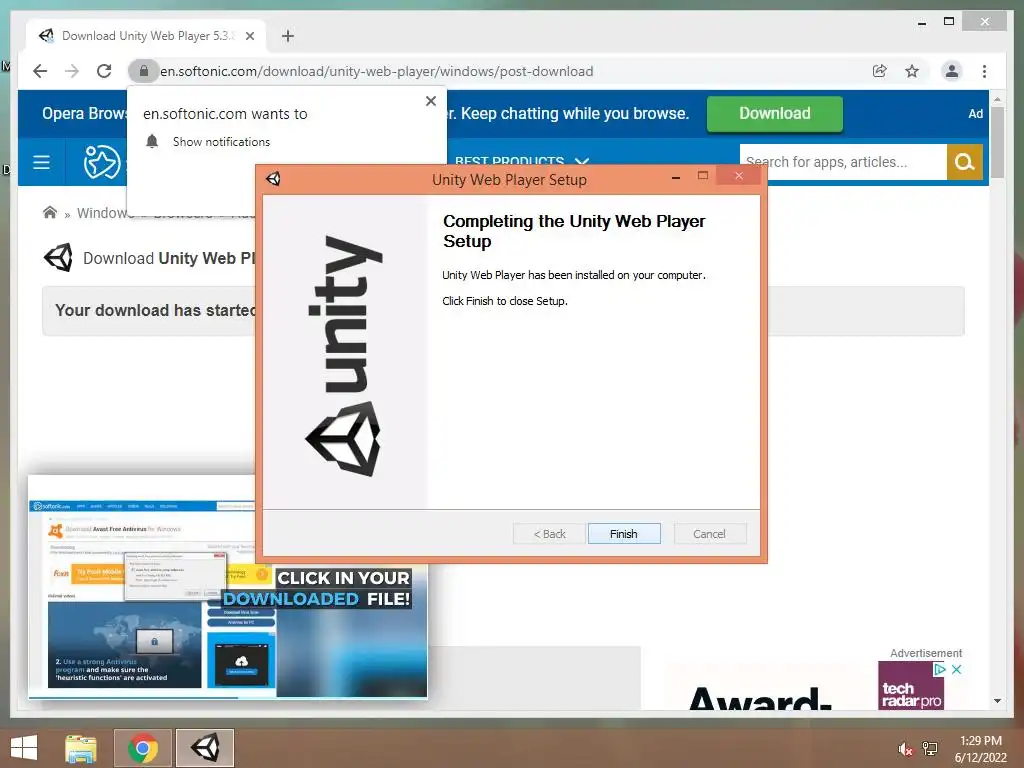Select Unity installer in the taskbar
This screenshot has width=1024, height=768.
tap(205, 748)
